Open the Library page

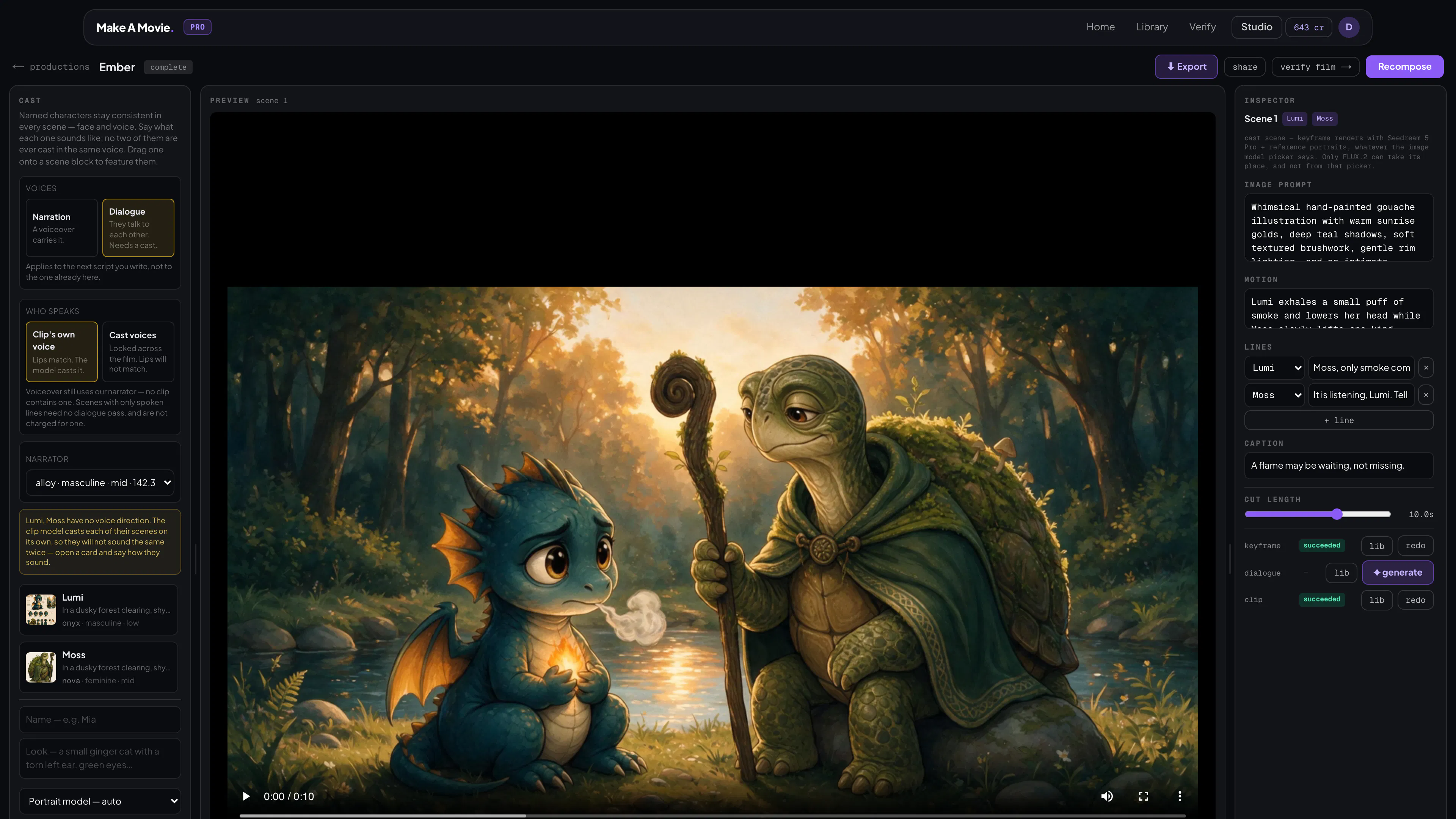click(1152, 27)
